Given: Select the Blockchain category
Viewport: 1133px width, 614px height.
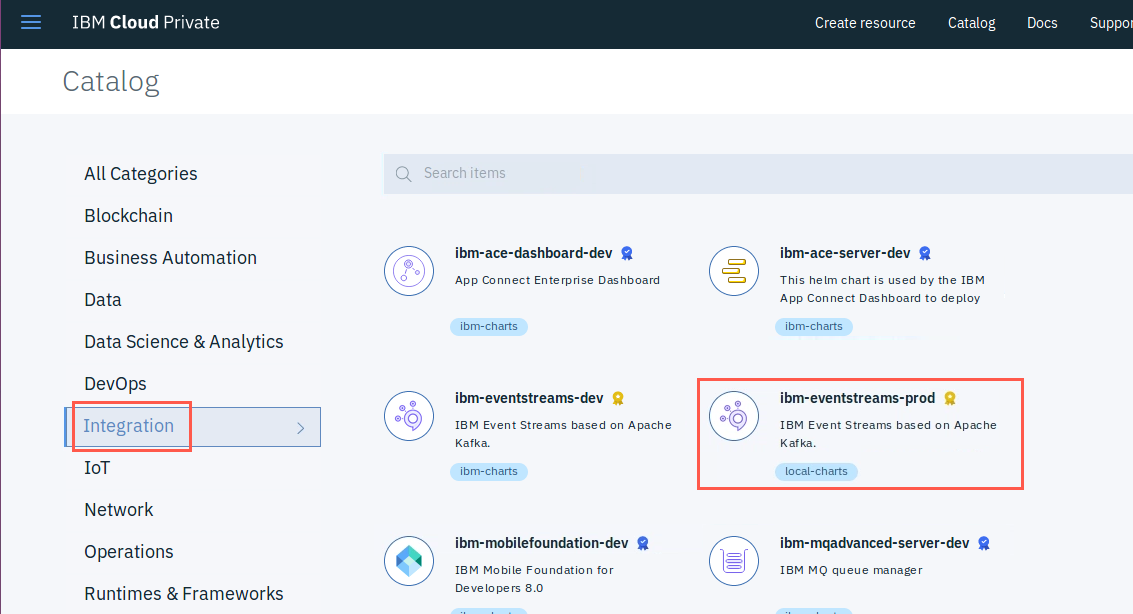Looking at the screenshot, I should [x=129, y=216].
